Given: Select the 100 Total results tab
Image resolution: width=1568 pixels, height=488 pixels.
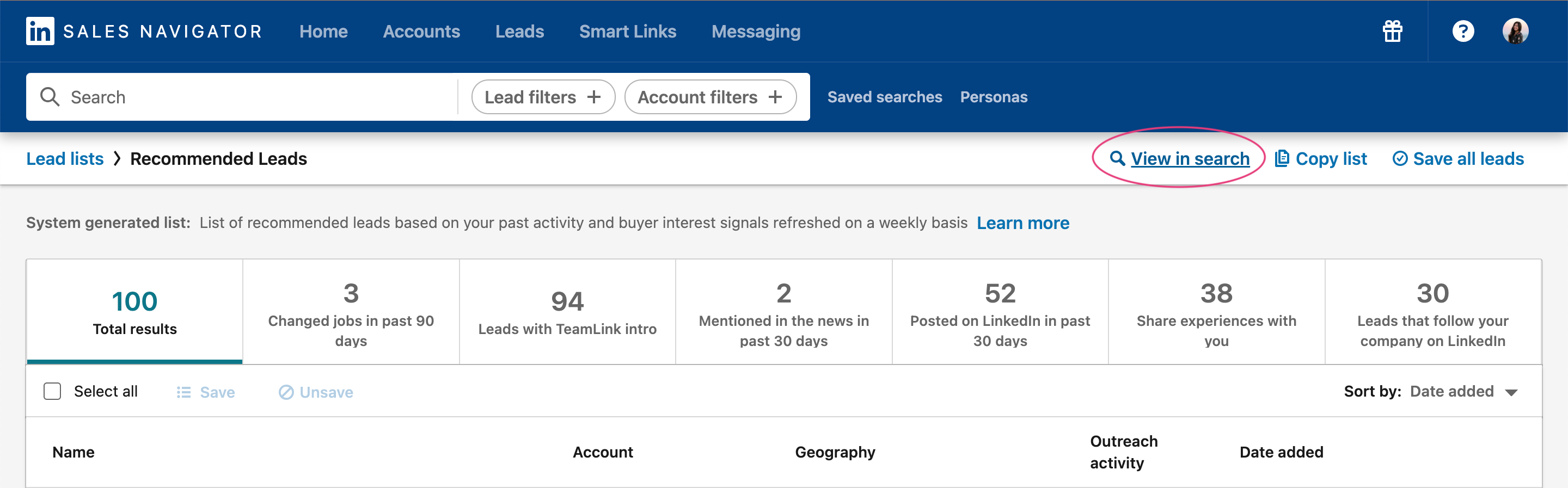Looking at the screenshot, I should coord(134,312).
